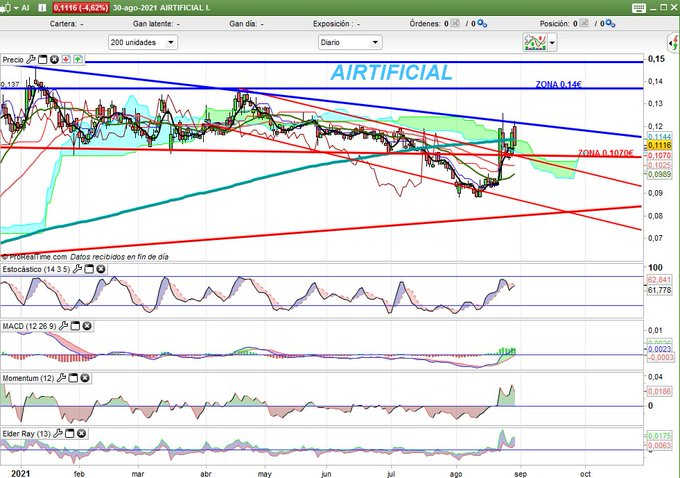Maximize the Estocástico panel
Viewport: 680px width, 478px height.
click(x=89, y=269)
